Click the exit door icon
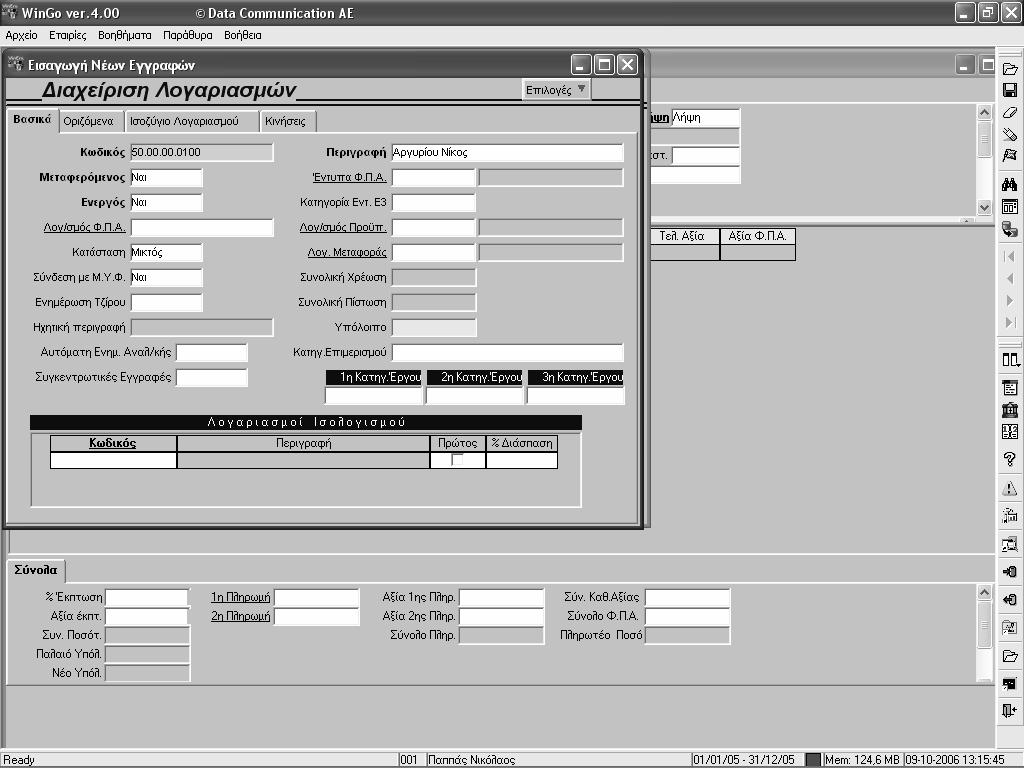 1010,711
